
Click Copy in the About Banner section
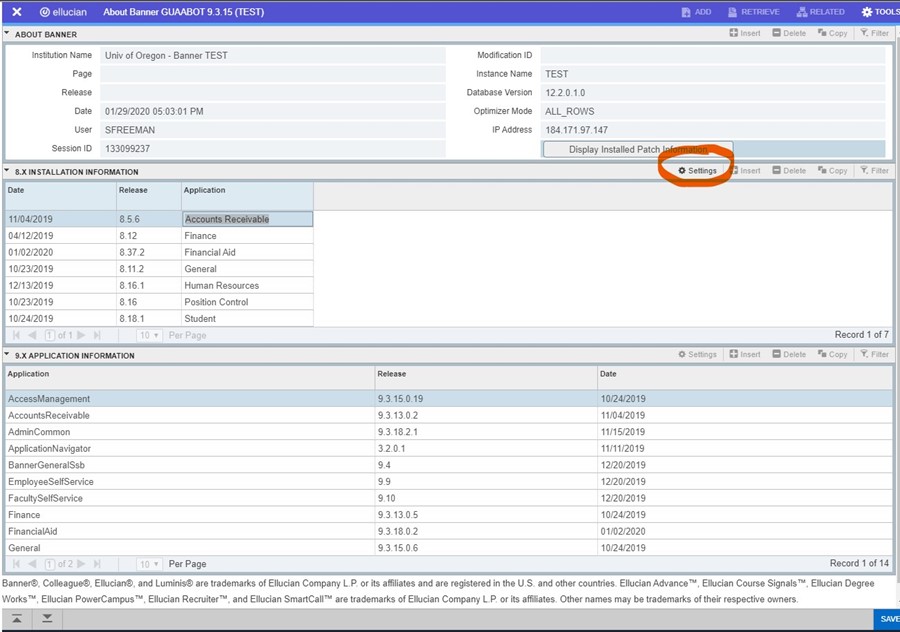pyautogui.click(x=833, y=33)
